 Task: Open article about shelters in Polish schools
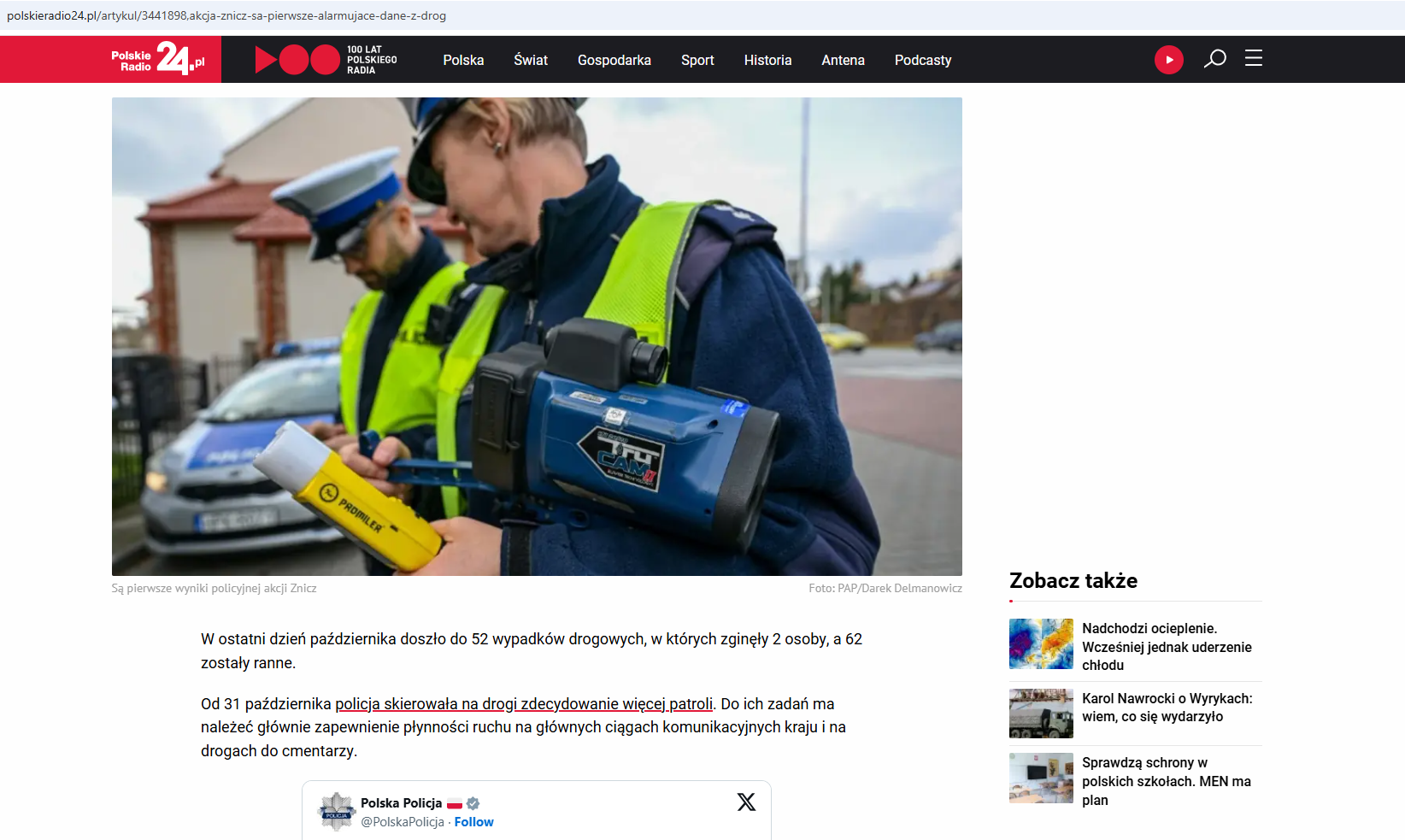pyautogui.click(x=1166, y=781)
